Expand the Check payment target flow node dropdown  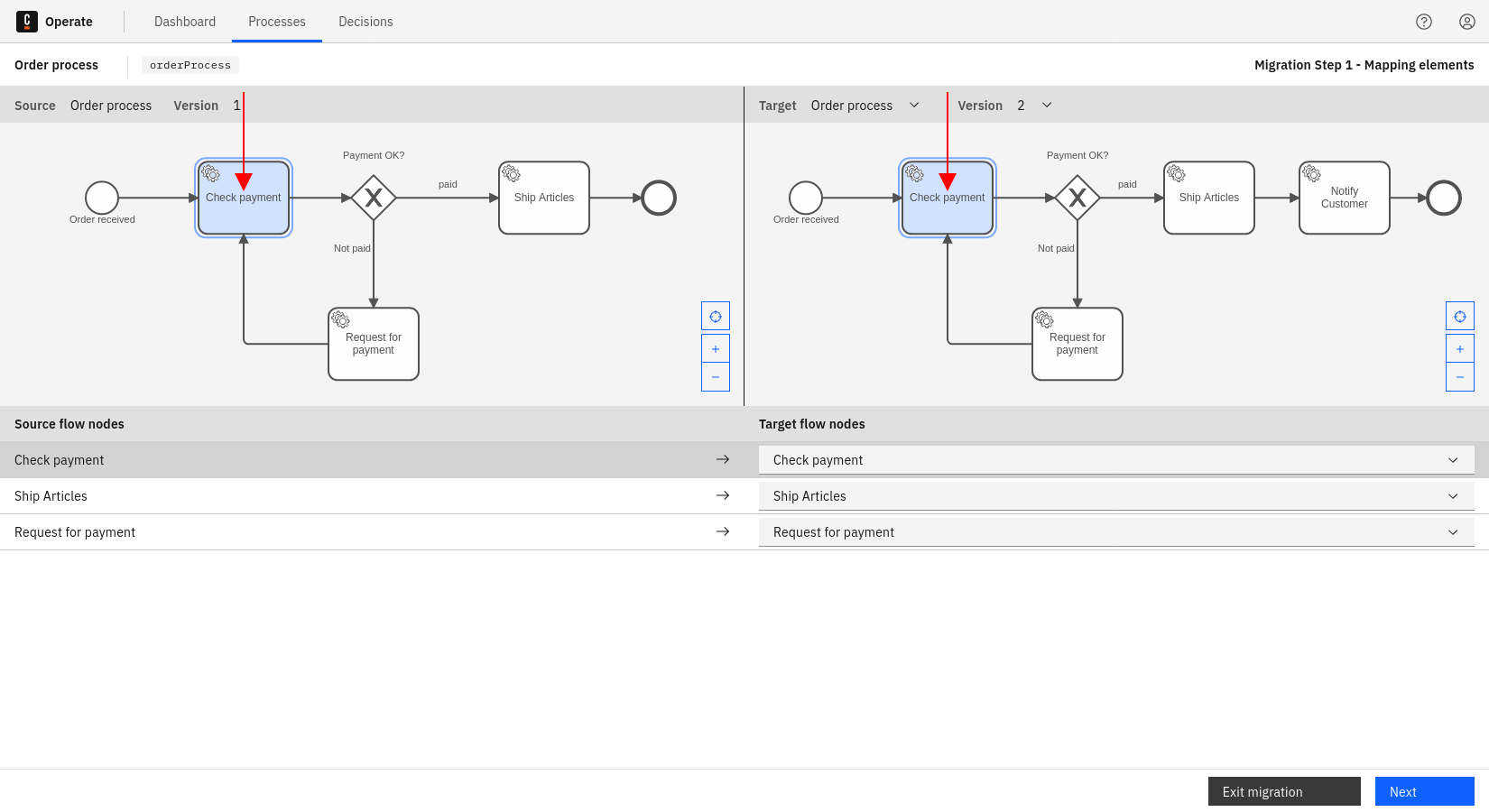click(x=1453, y=459)
